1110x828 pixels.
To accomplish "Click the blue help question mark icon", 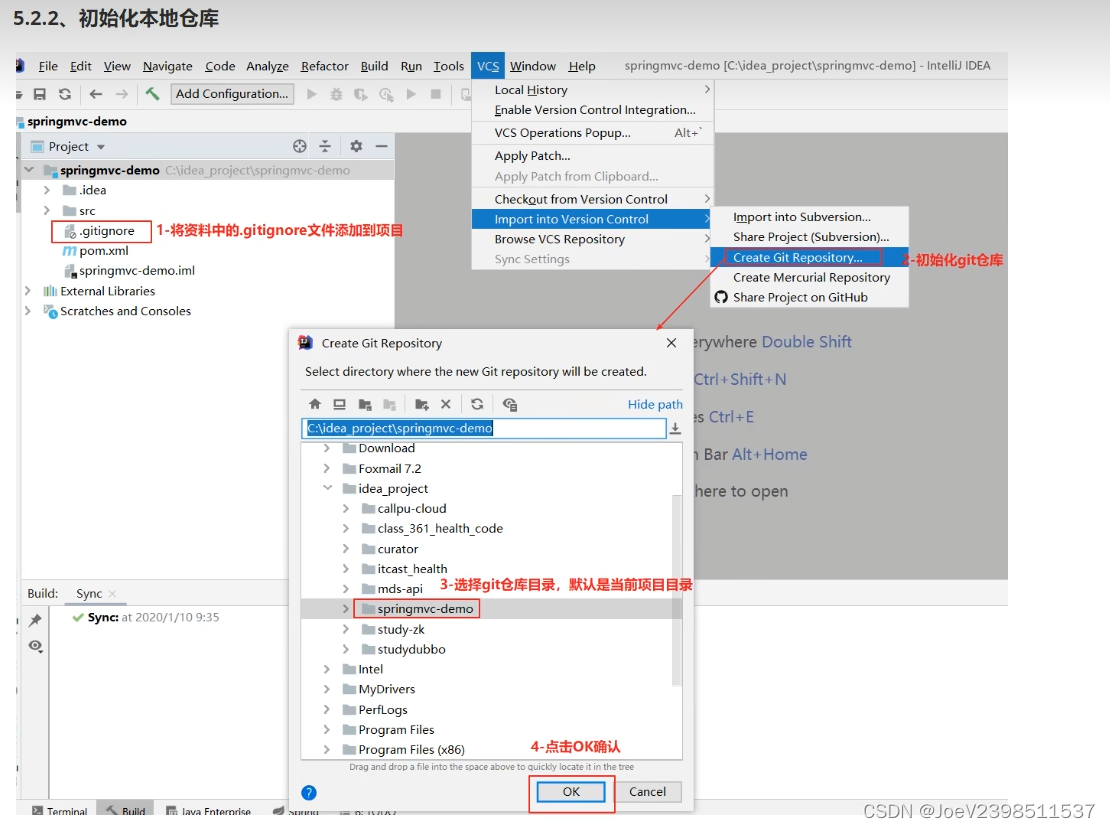I will (309, 793).
